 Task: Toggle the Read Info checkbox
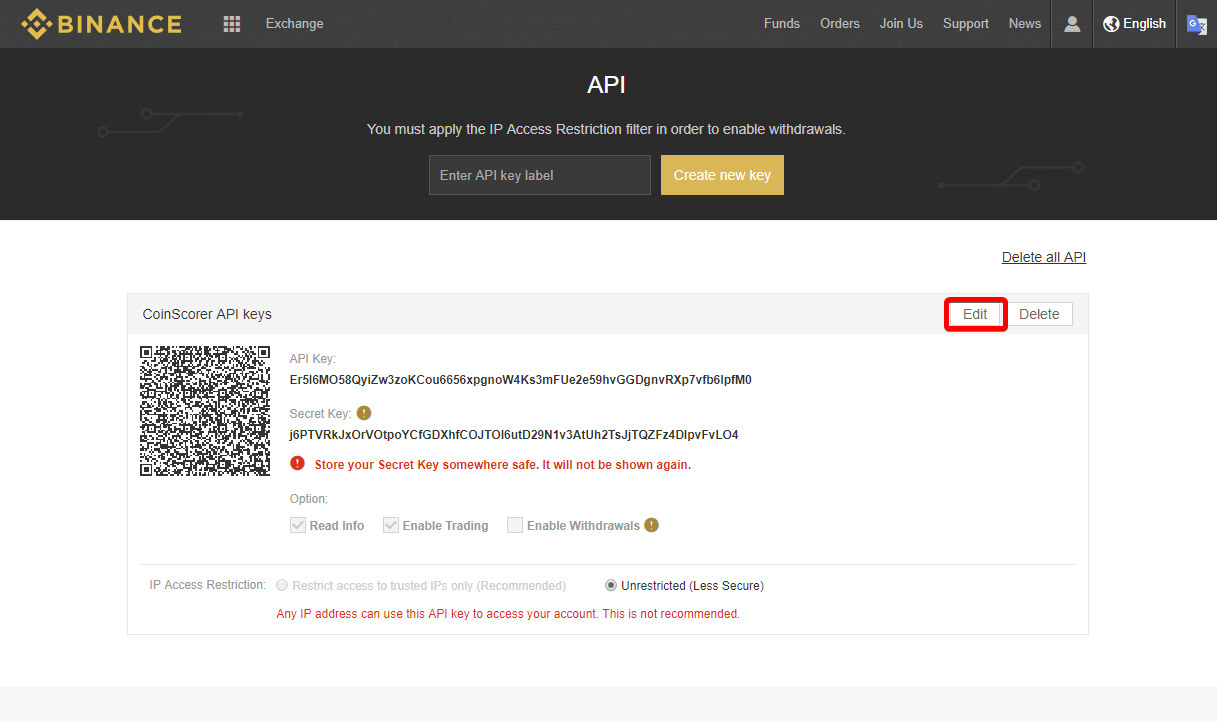point(298,525)
